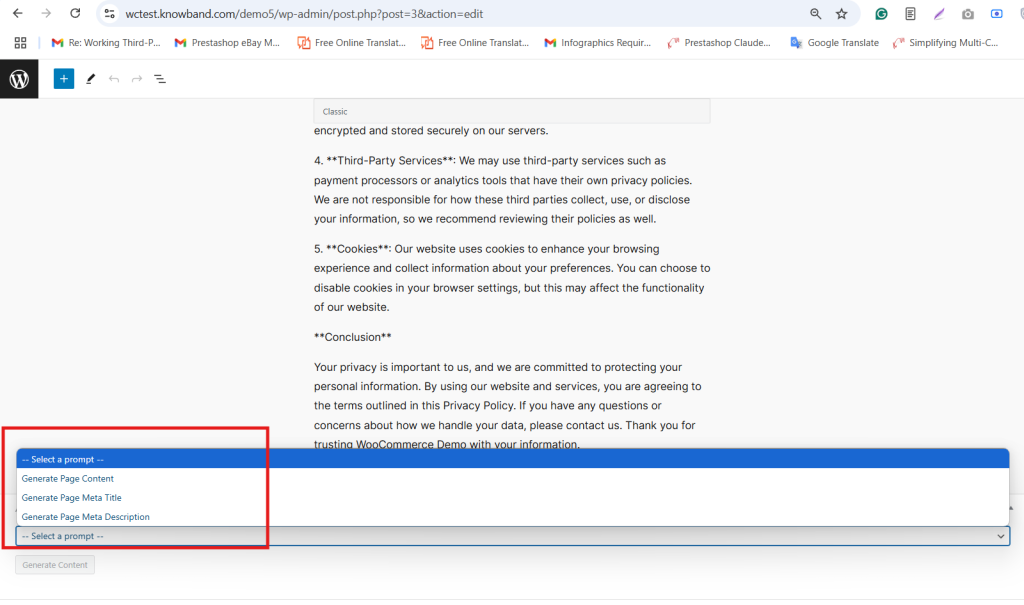Select the highlighted '-- Select a prompt --' option
1024x605 pixels.
513,459
